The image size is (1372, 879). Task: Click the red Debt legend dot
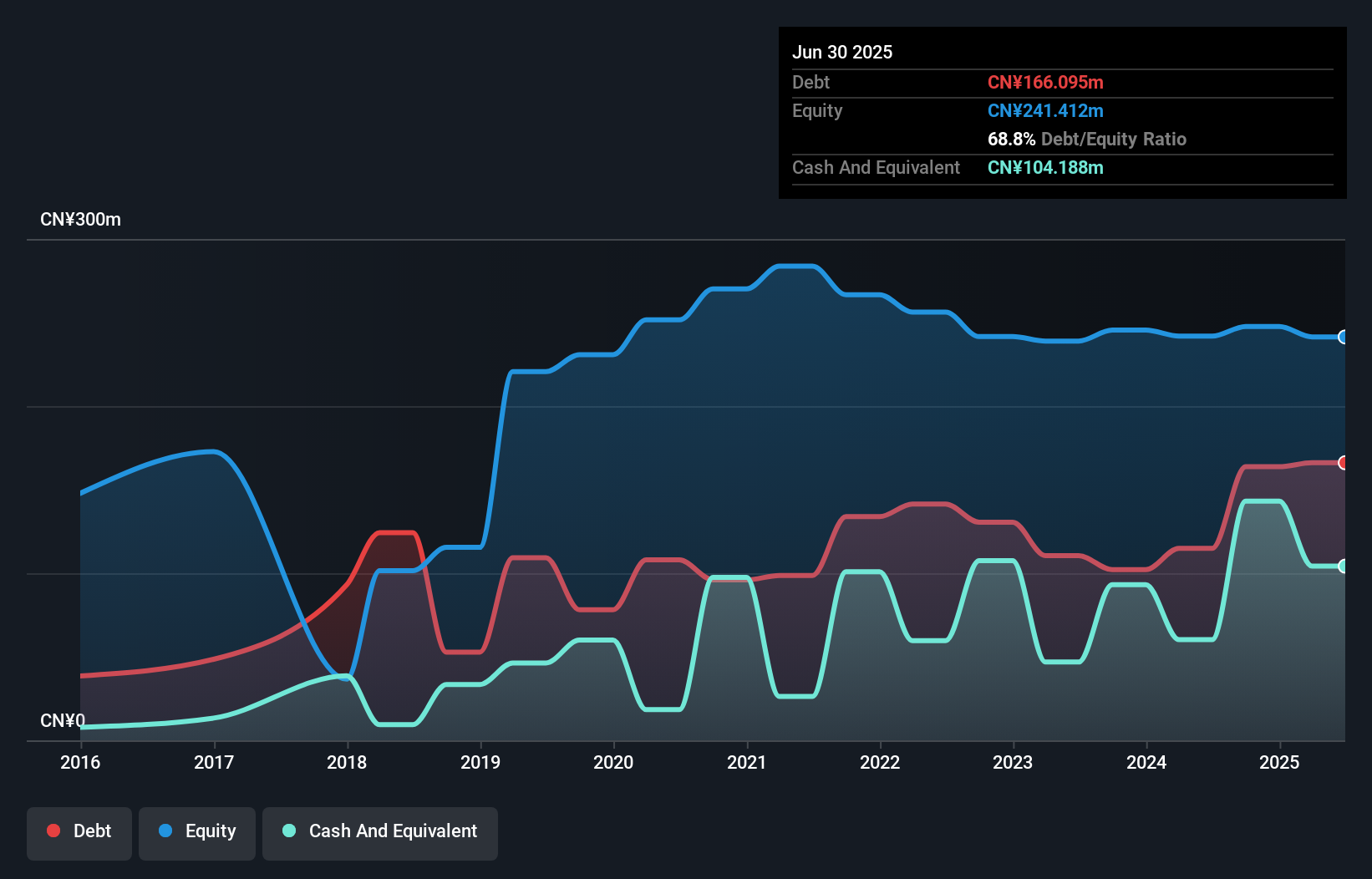click(53, 831)
